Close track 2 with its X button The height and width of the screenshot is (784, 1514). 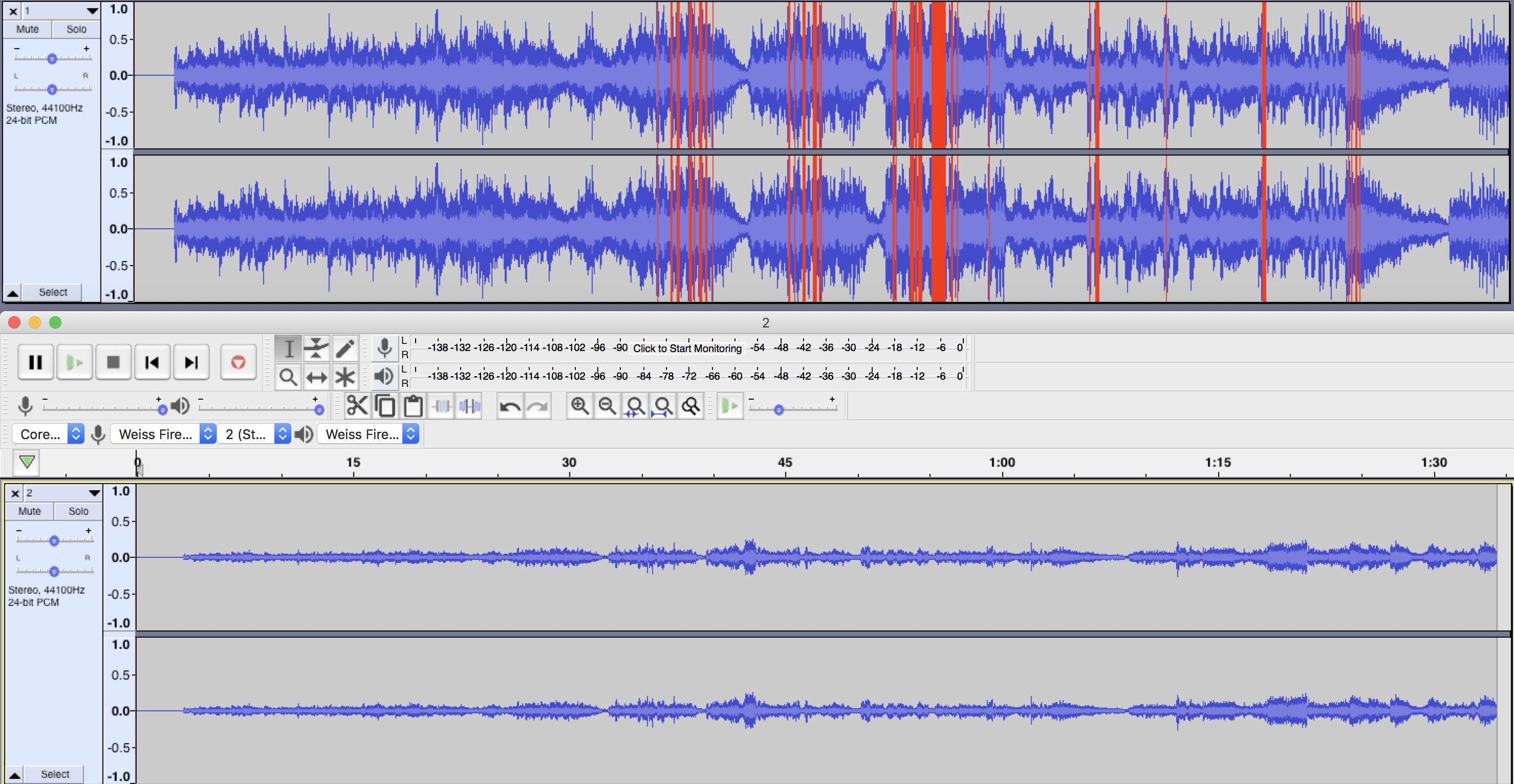[15, 493]
